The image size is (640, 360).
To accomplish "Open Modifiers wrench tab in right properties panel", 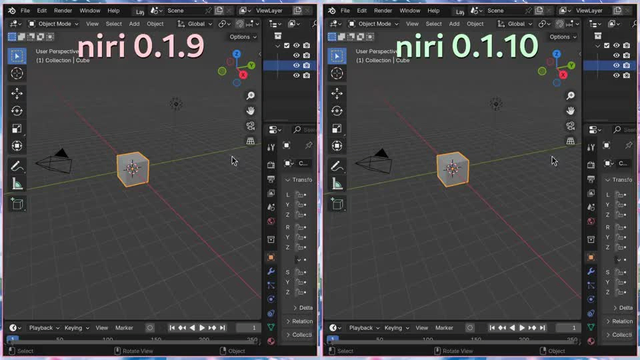I will click(591, 271).
